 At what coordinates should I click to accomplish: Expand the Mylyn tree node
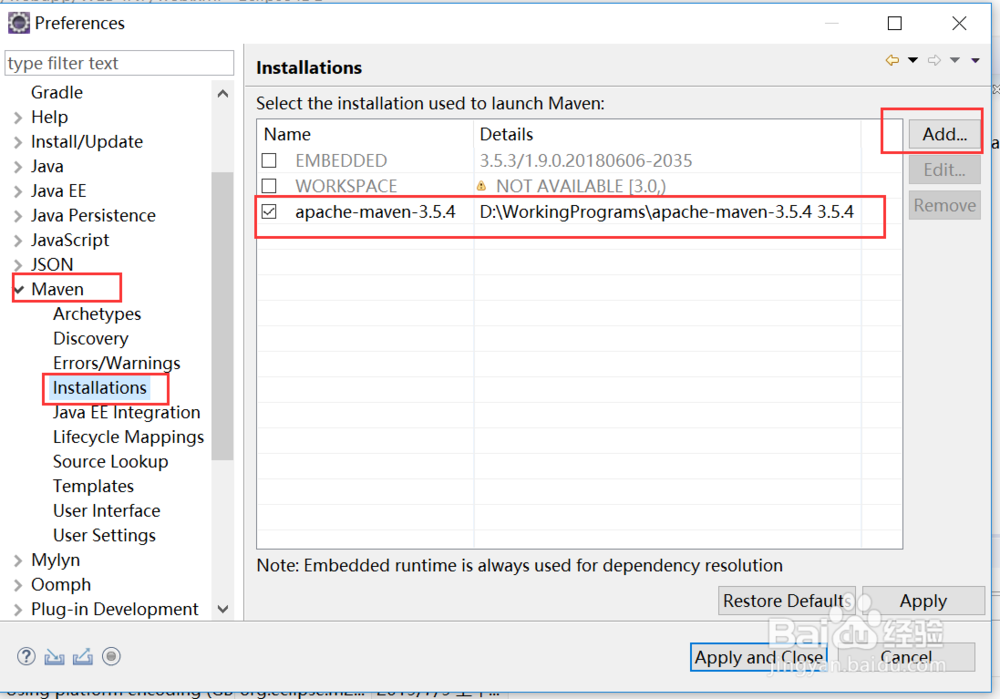pyautogui.click(x=18, y=561)
